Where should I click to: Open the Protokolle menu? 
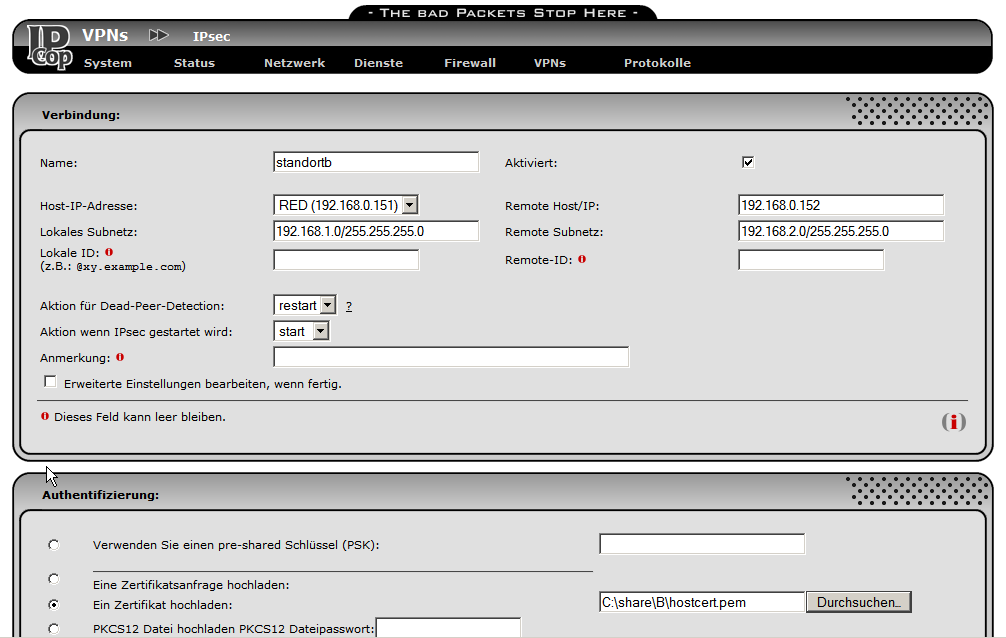(657, 63)
